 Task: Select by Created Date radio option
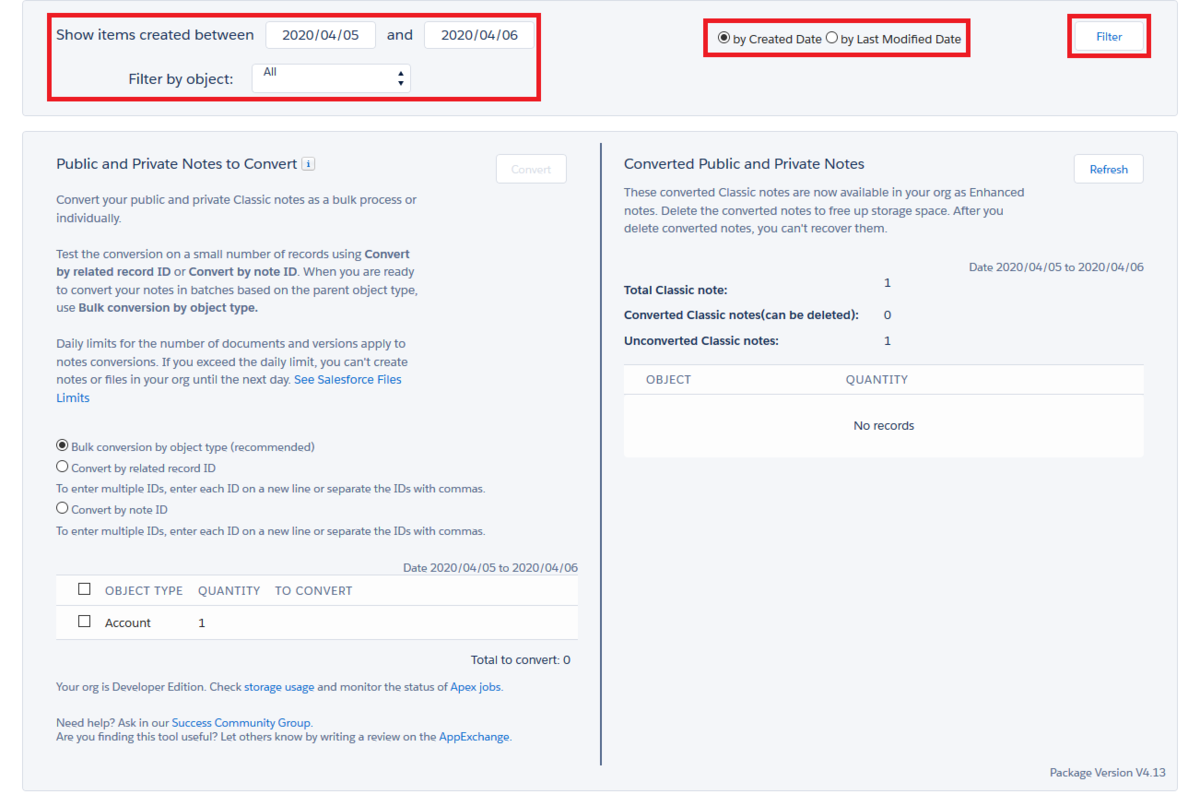click(x=724, y=38)
